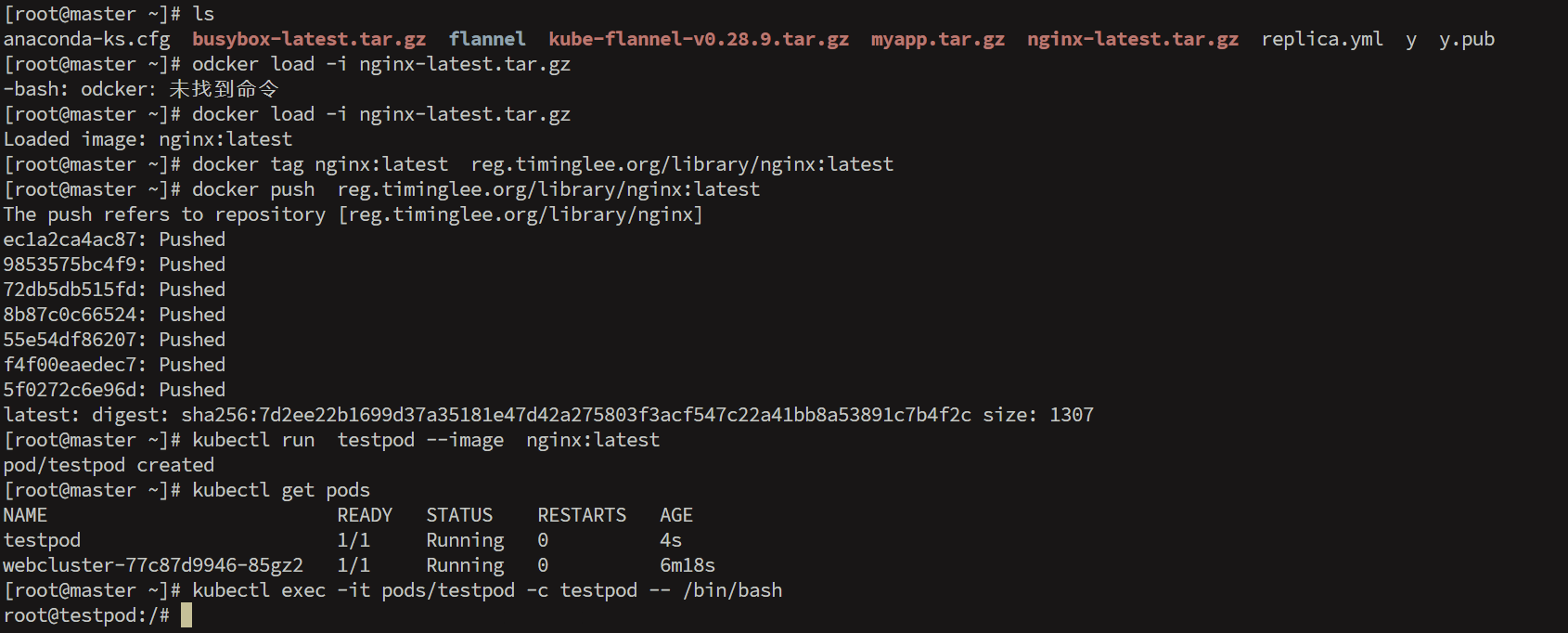Click replica.yml file name

[x=1322, y=39]
